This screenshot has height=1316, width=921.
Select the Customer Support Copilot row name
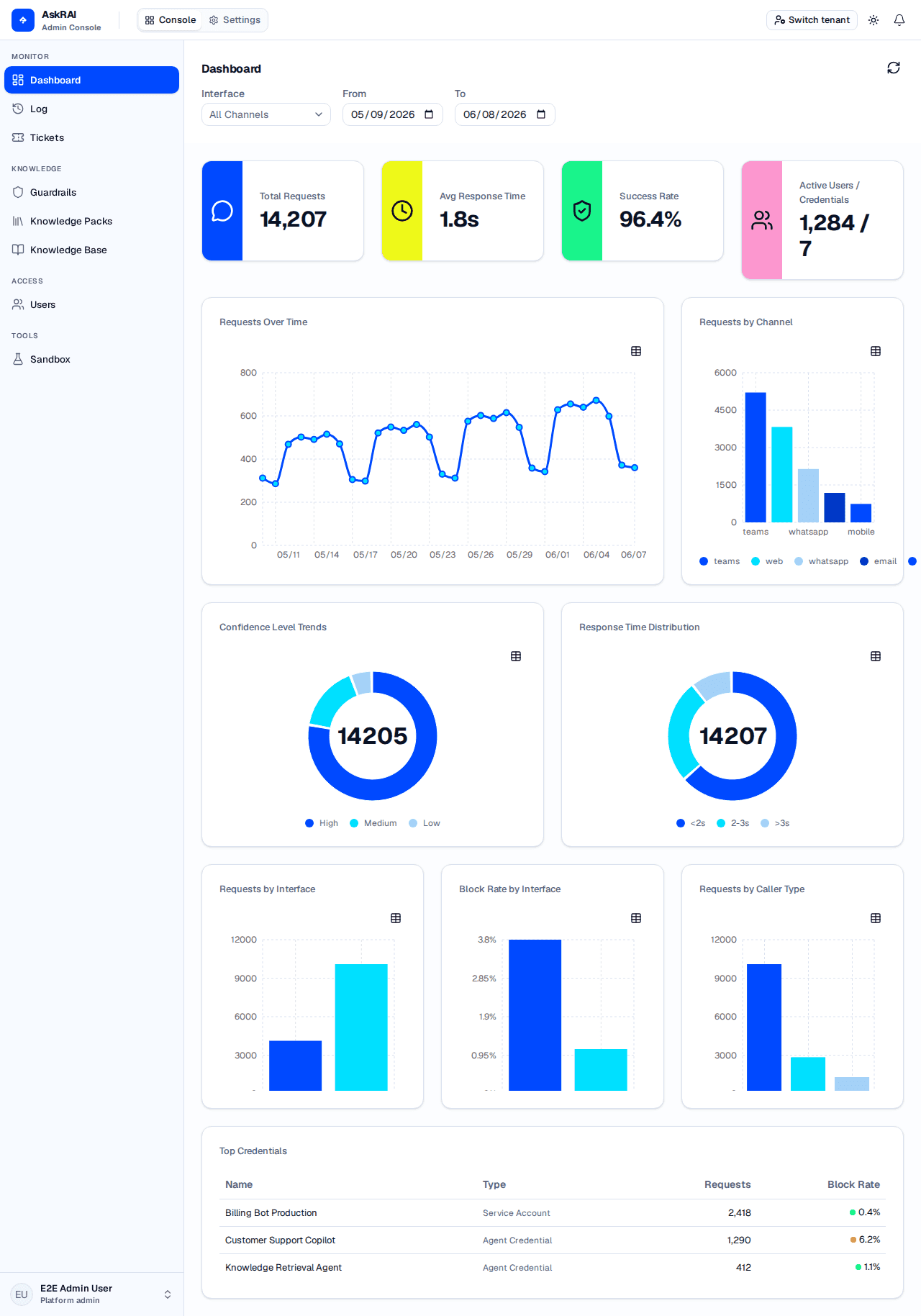pos(280,1240)
